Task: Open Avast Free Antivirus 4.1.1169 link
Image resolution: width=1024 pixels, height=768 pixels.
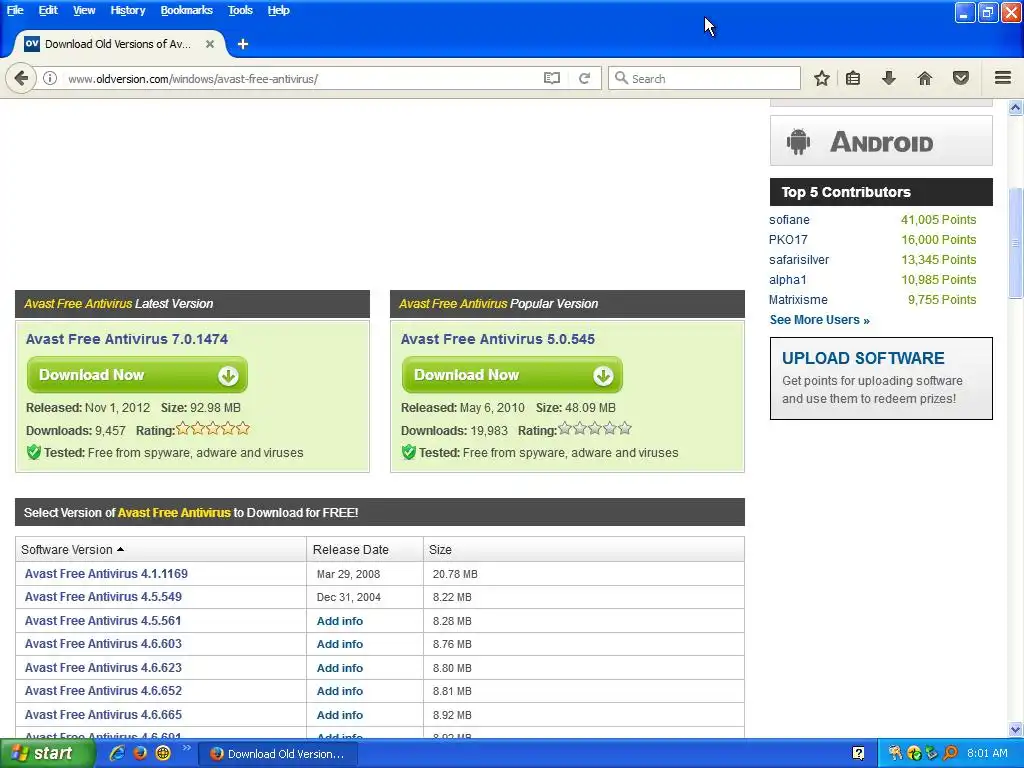Action: (x=106, y=573)
